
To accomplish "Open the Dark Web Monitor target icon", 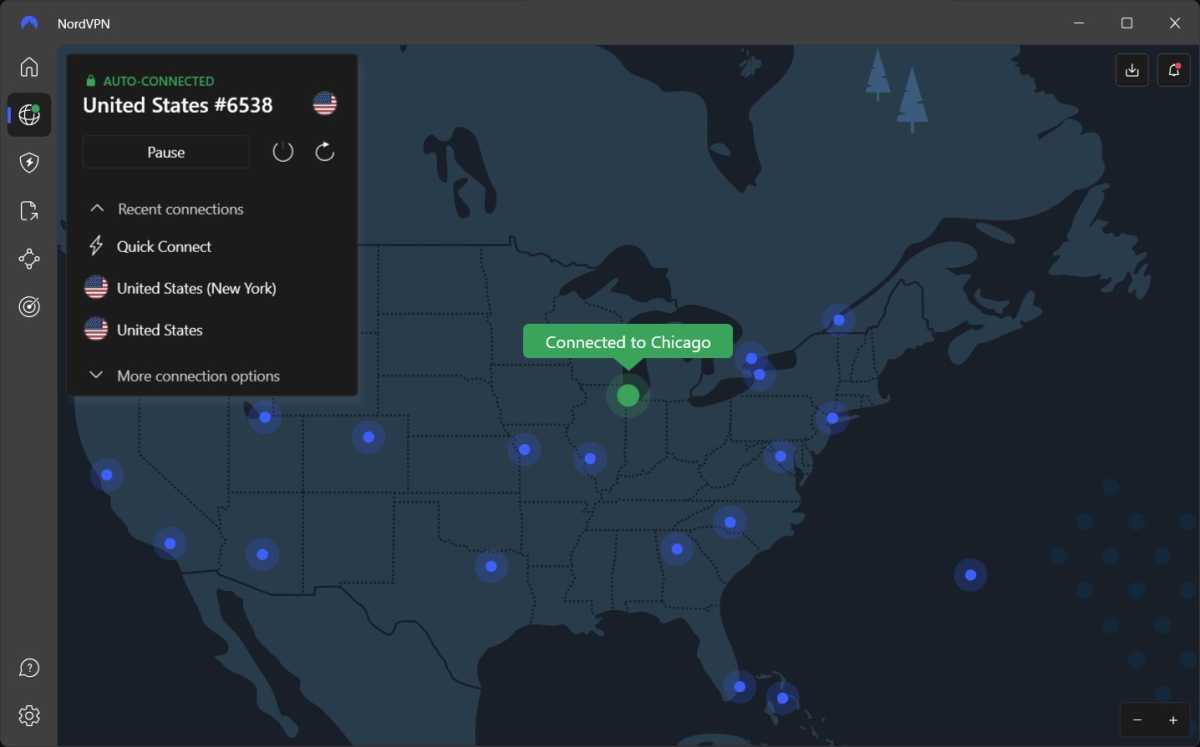I will (x=29, y=307).
